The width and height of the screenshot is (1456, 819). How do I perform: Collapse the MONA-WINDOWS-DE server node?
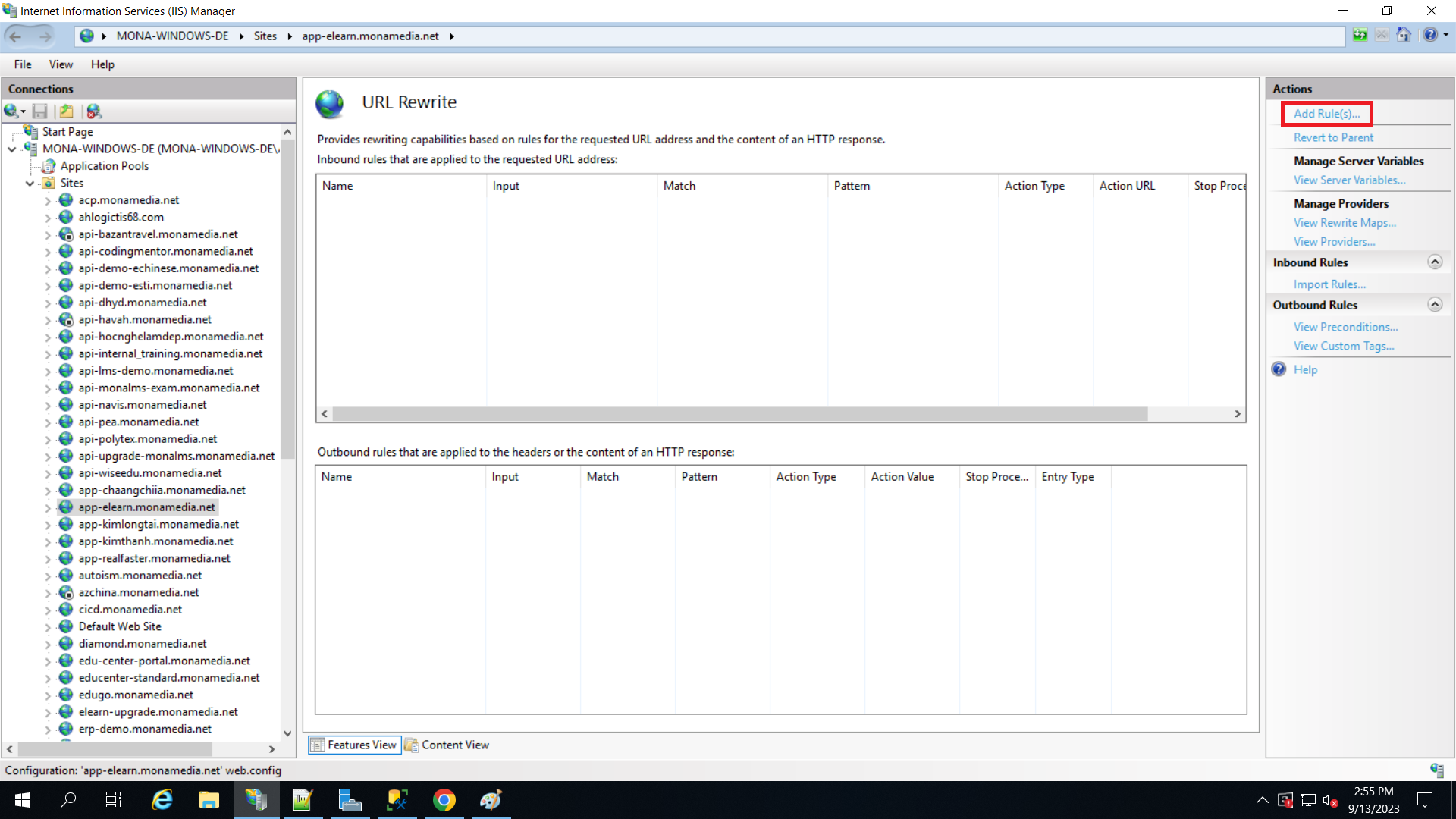click(12, 149)
